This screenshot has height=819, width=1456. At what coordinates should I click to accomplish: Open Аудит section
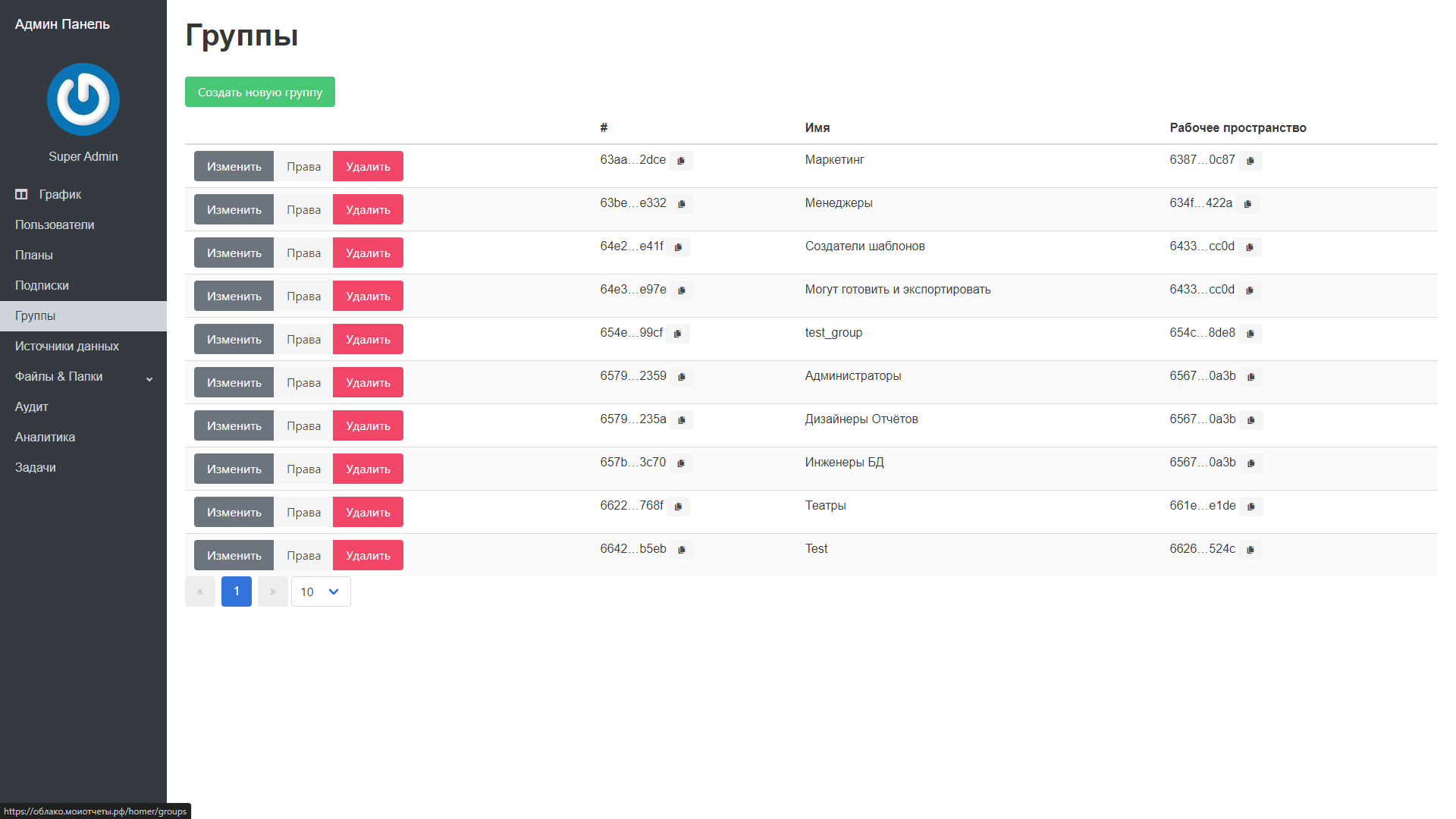(x=83, y=407)
